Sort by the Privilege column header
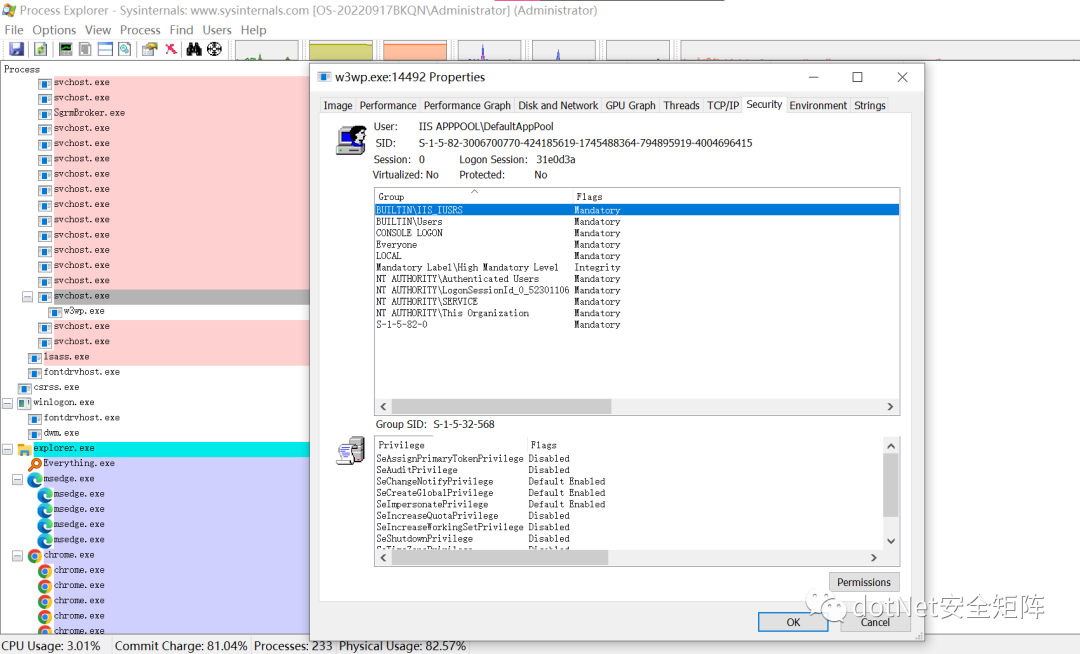1080x654 pixels. pyautogui.click(x=451, y=445)
